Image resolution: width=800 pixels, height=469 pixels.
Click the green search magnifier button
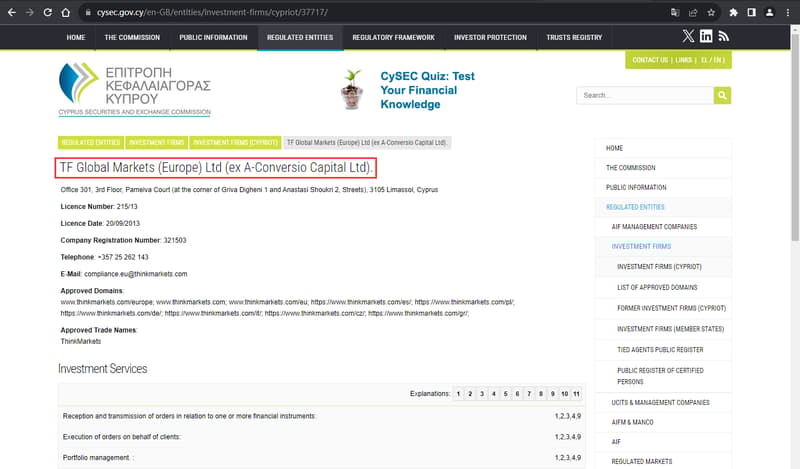tap(722, 95)
